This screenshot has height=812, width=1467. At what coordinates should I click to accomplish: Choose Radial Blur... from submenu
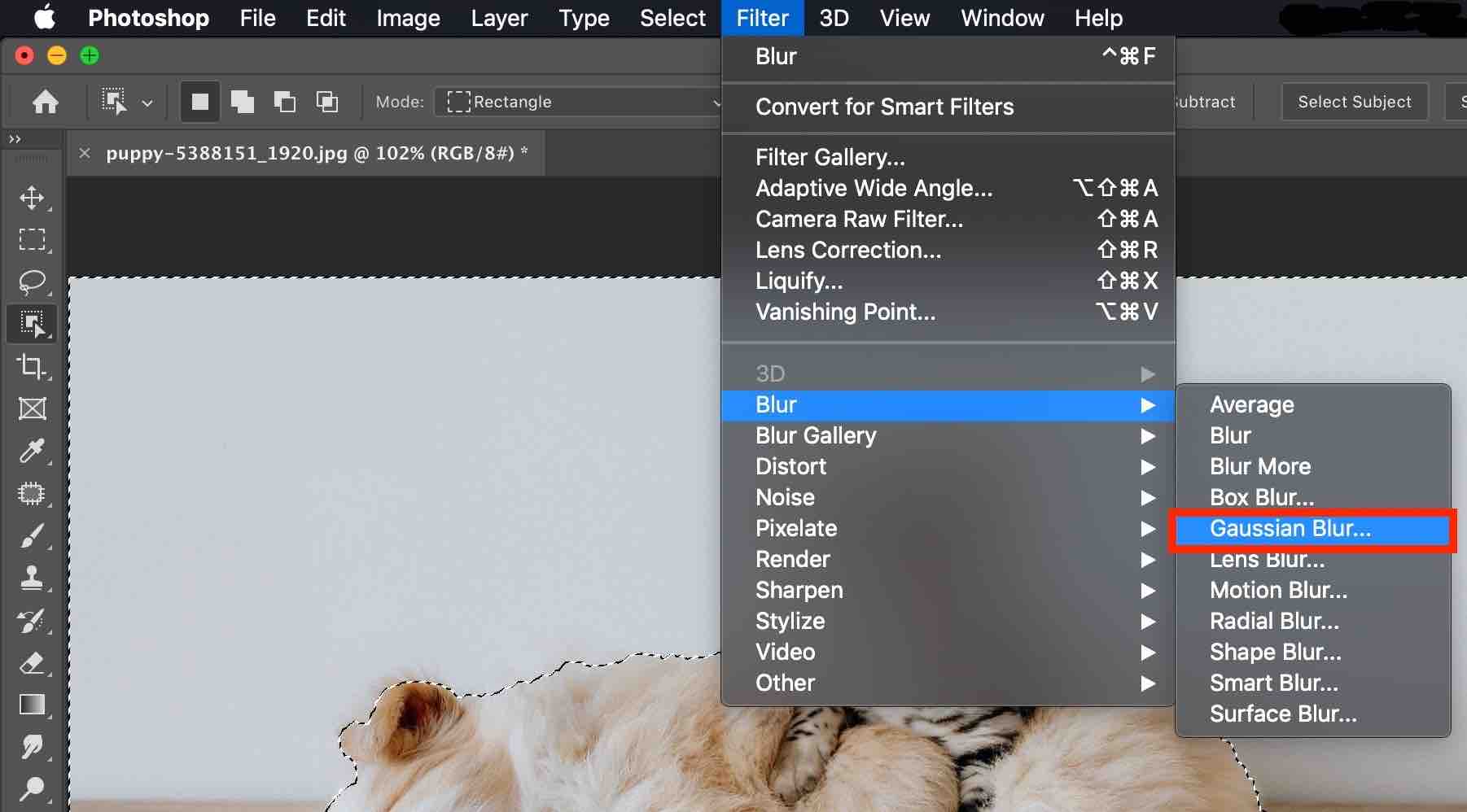pyautogui.click(x=1312, y=621)
